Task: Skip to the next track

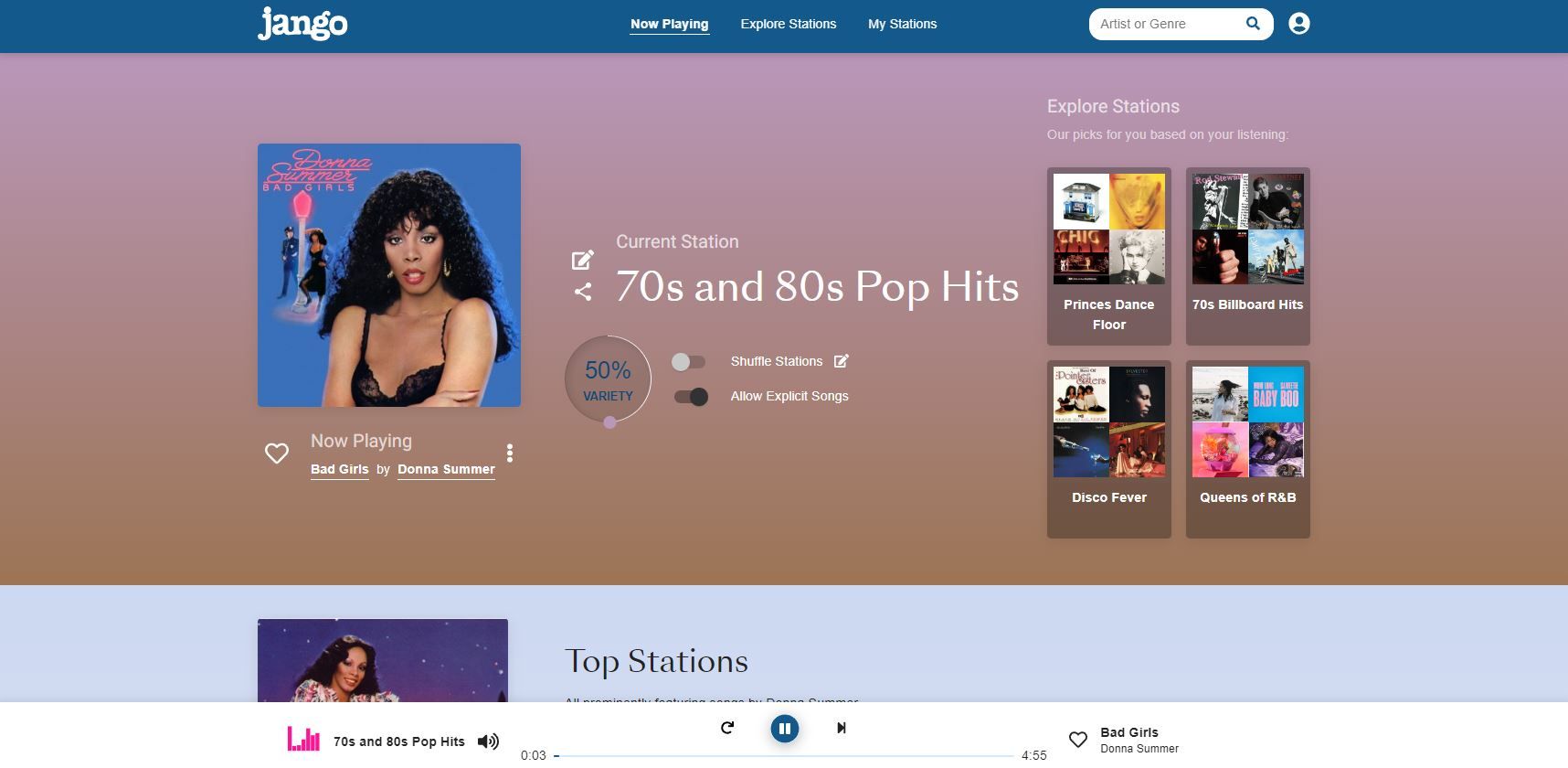Action: 841,728
